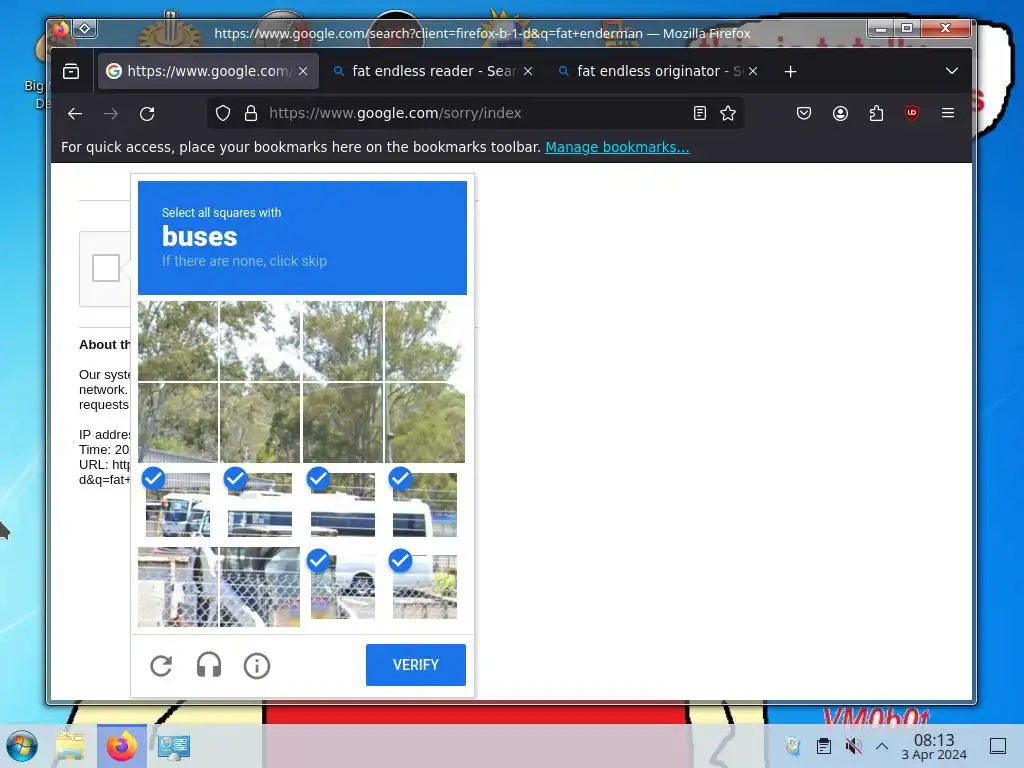Viewport: 1024px width, 768px height.
Task: Click the Firefox back arrow button
Action: pos(74,114)
